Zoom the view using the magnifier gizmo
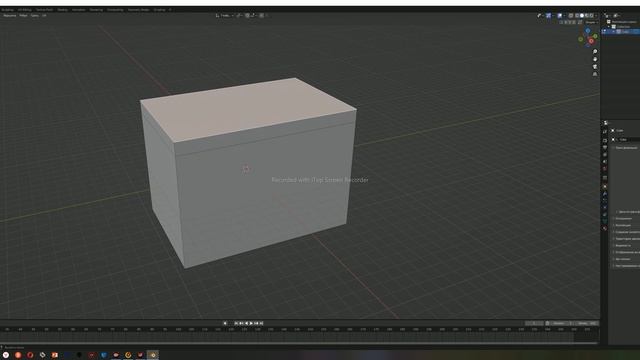Viewport: 640px width, 360px height. (595, 51)
